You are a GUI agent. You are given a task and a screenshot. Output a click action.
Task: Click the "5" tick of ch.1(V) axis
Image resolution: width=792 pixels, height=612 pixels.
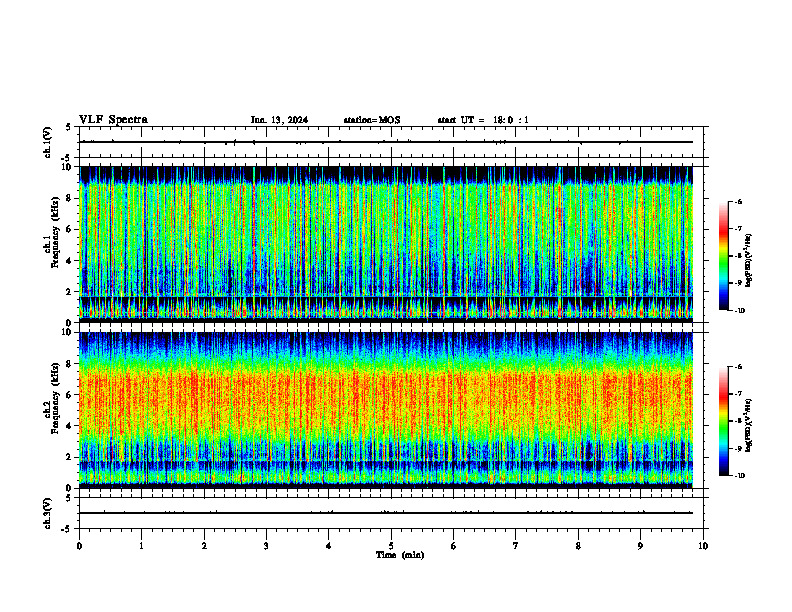(x=69, y=127)
